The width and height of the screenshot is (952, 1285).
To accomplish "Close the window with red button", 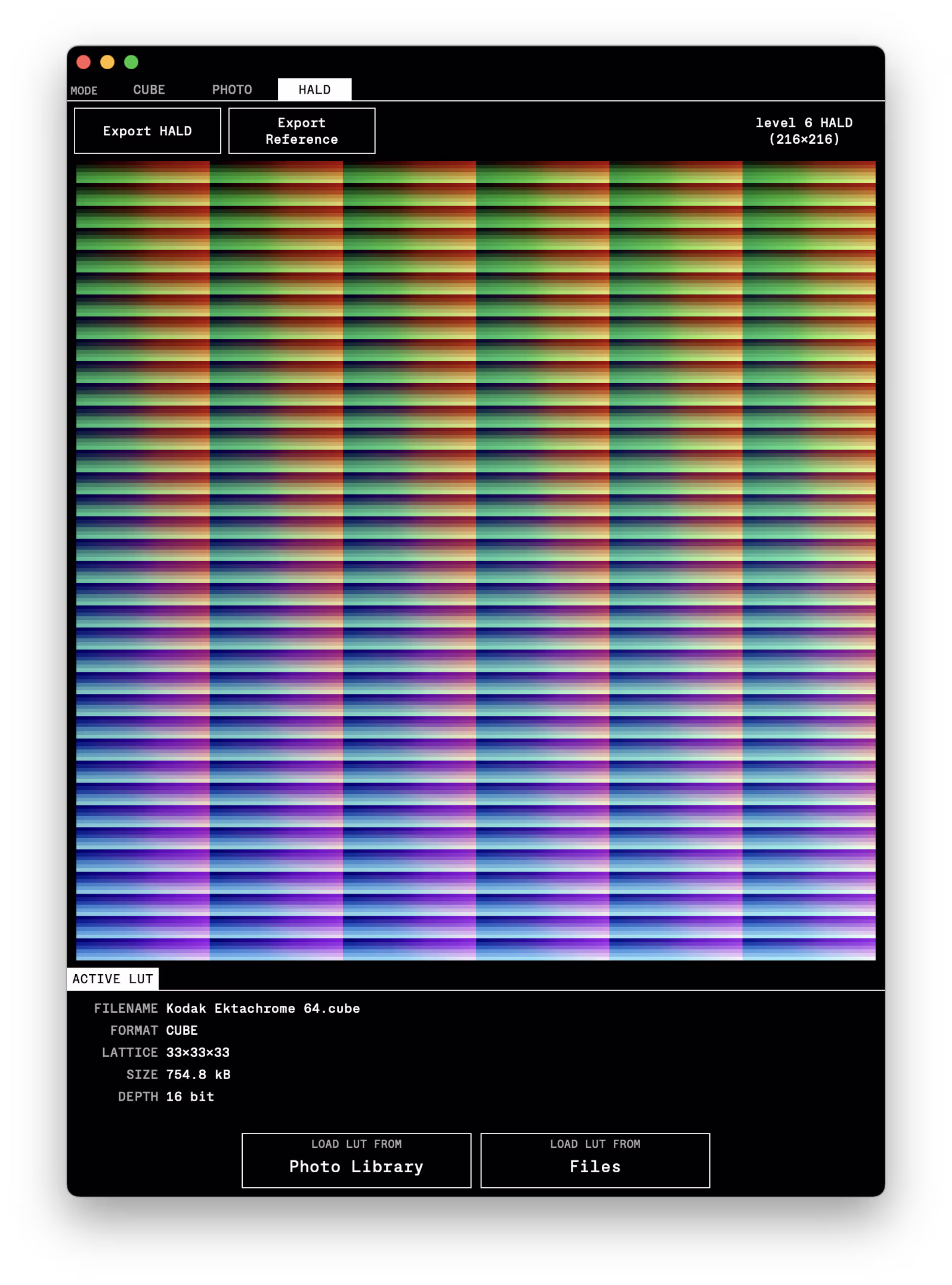I will 84,62.
